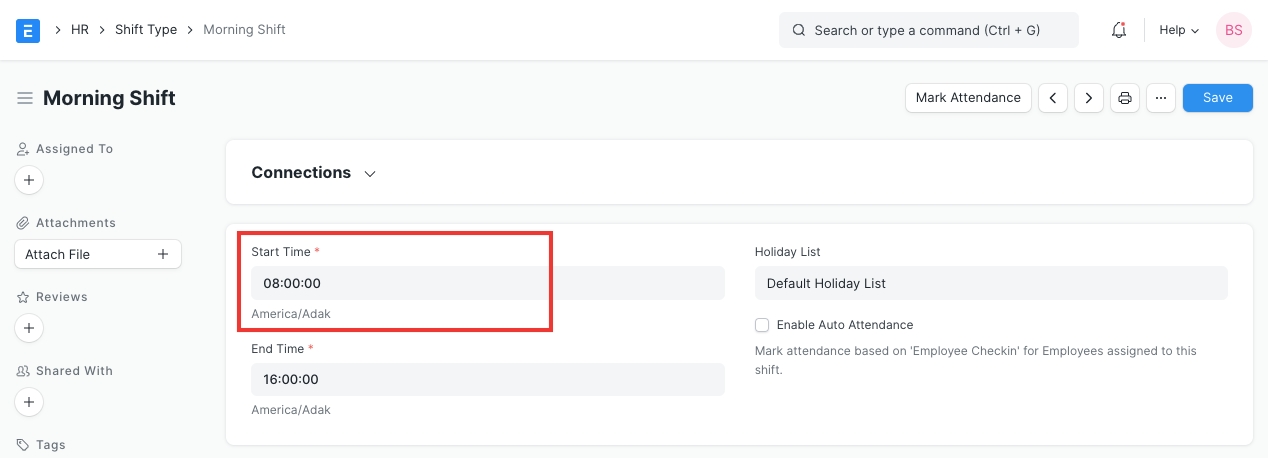Focus the End Time input field
1268x458 pixels.
coord(487,380)
